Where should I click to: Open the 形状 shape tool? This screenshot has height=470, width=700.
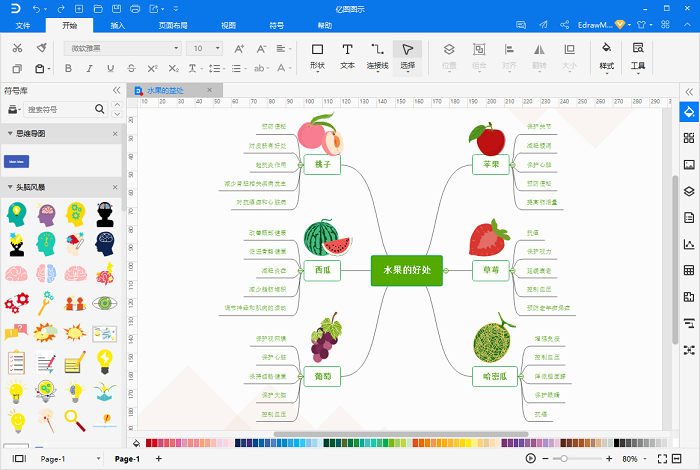pos(317,54)
